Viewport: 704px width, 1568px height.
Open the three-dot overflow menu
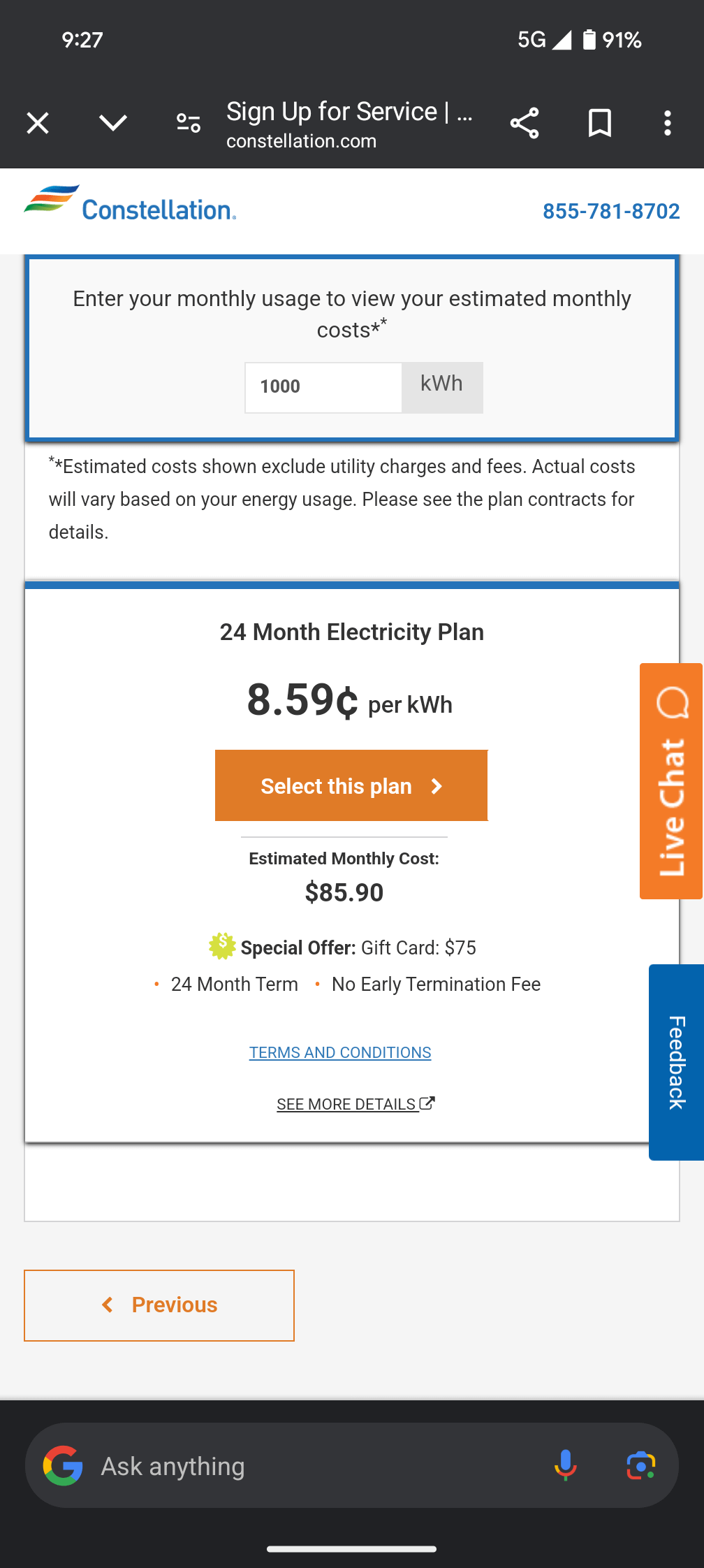668,123
